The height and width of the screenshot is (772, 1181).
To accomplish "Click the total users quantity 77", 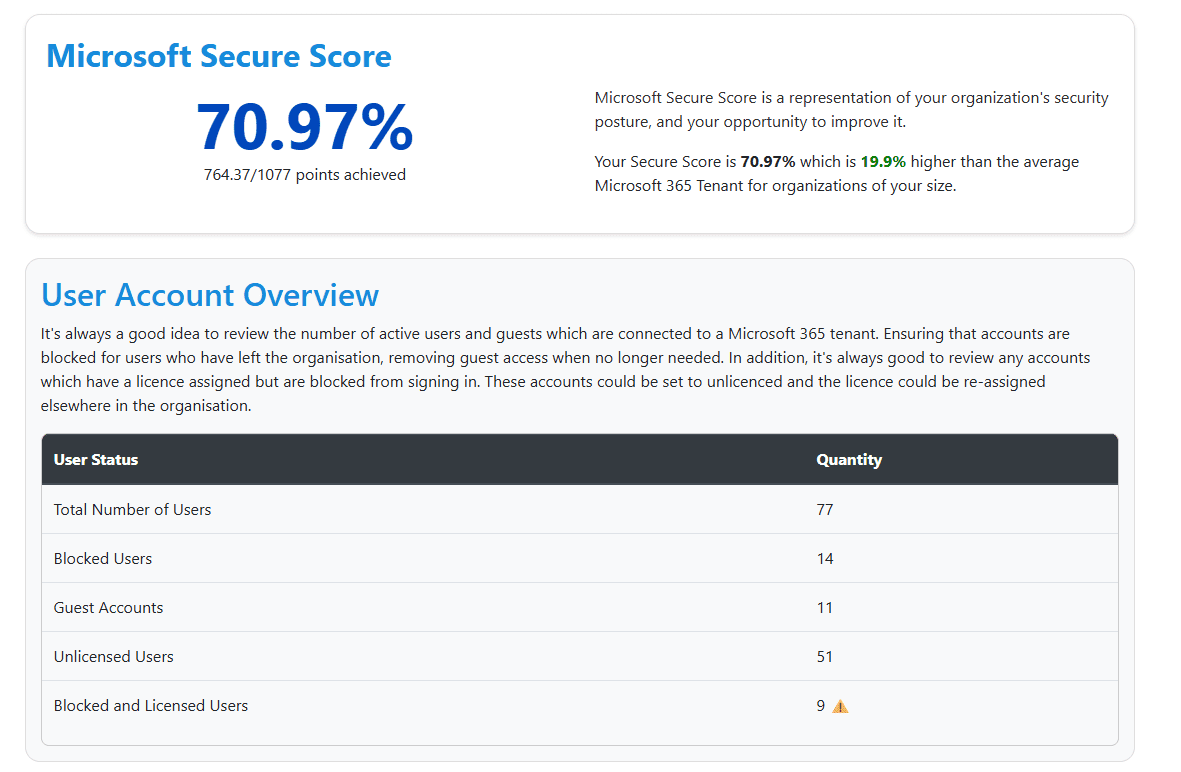I will (x=825, y=510).
